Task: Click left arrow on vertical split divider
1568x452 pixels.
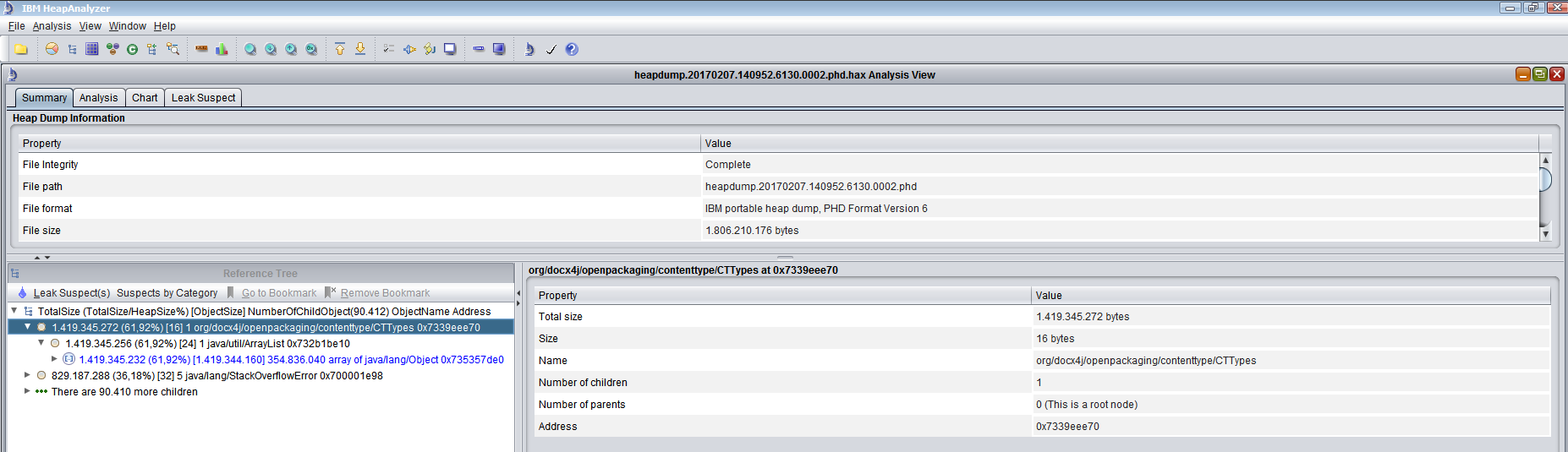Action: tap(518, 294)
